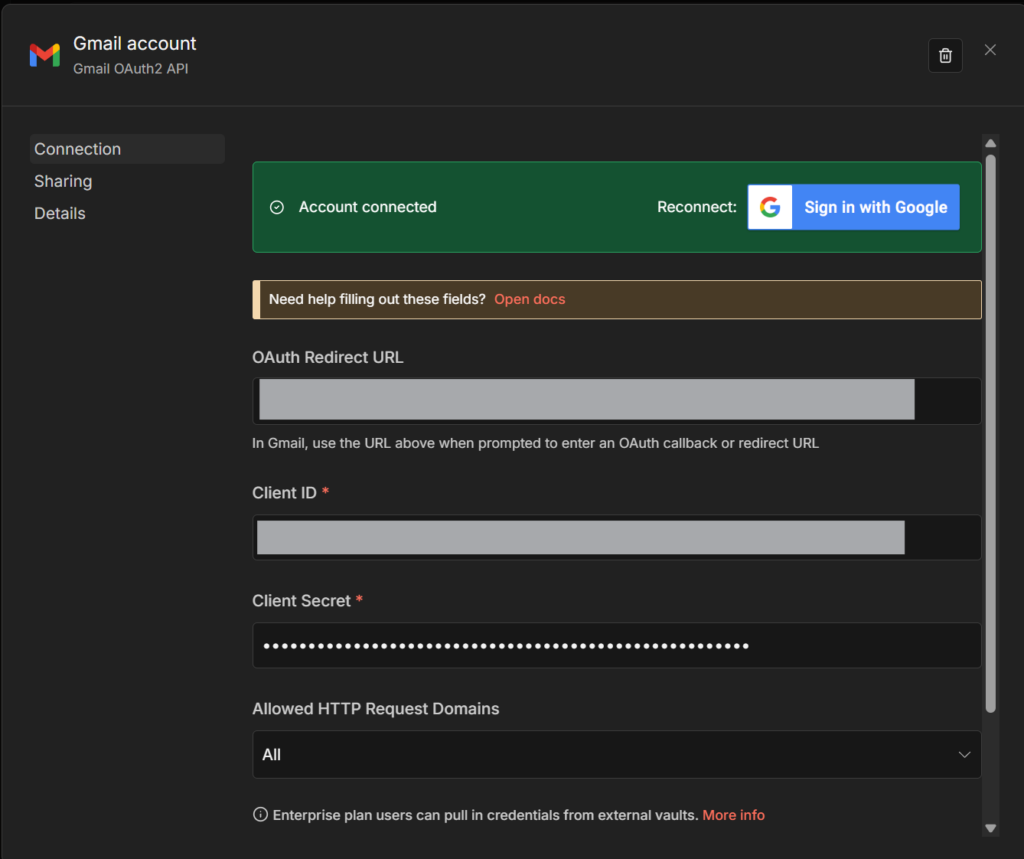
Task: Close the Gmail account dialog
Action: [x=990, y=50]
